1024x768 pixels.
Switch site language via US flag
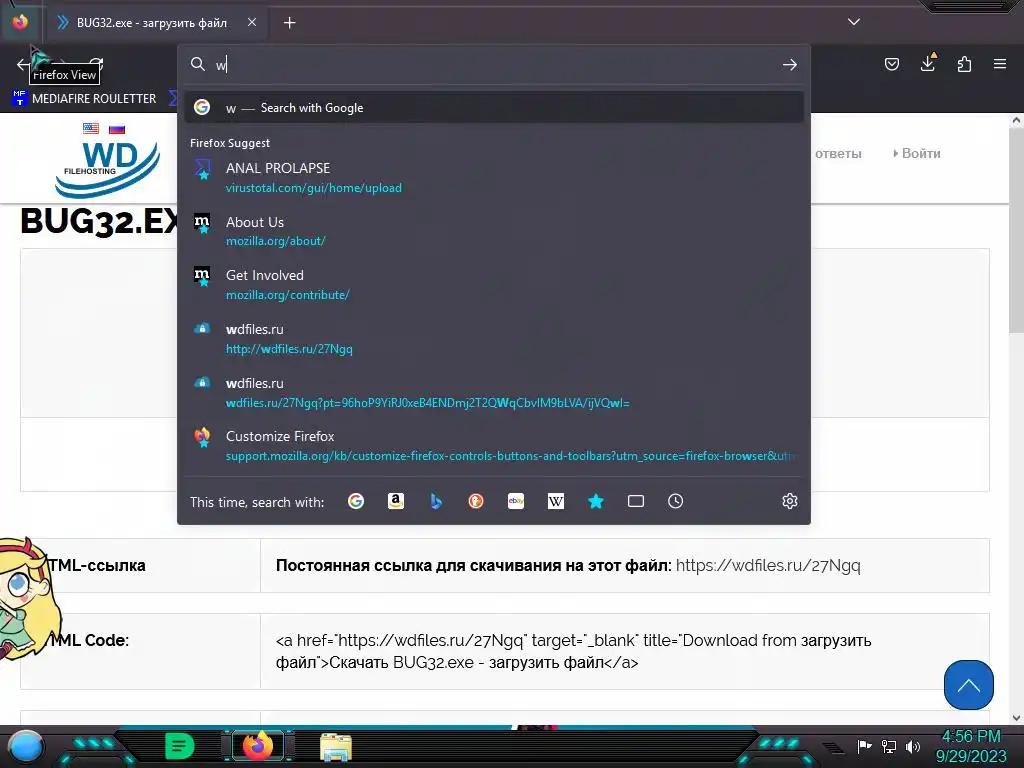click(x=91, y=128)
